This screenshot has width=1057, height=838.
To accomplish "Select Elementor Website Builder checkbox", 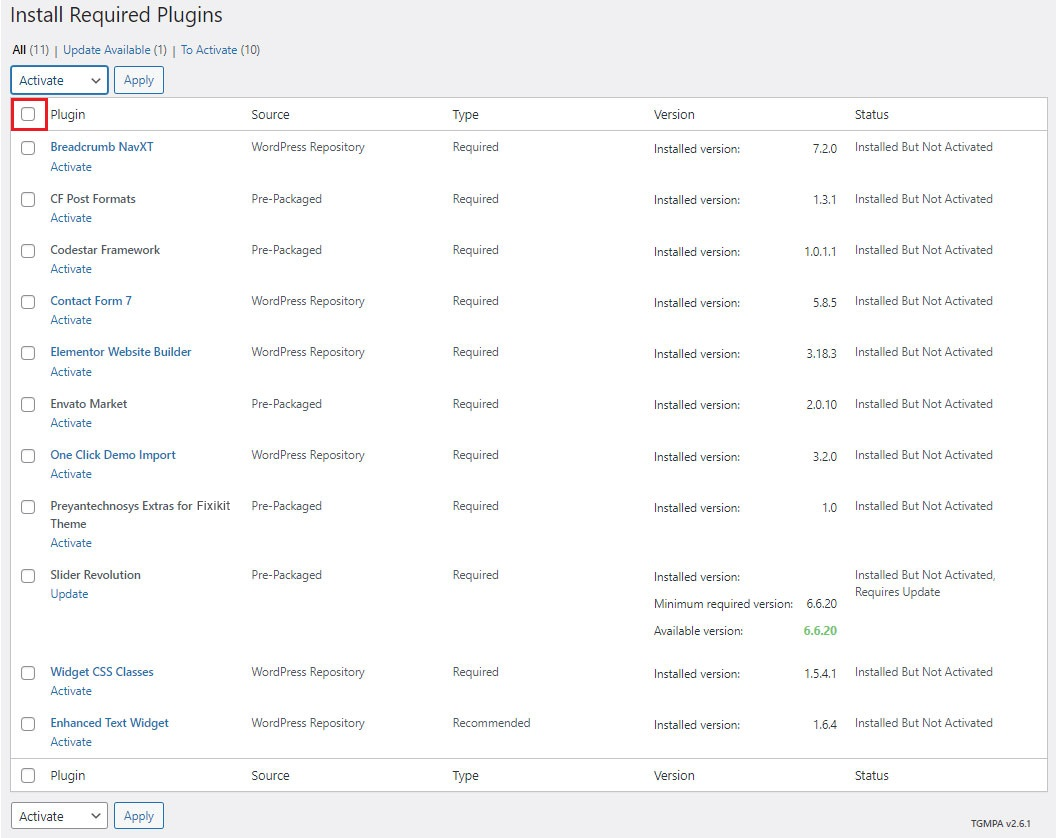I will (x=28, y=353).
